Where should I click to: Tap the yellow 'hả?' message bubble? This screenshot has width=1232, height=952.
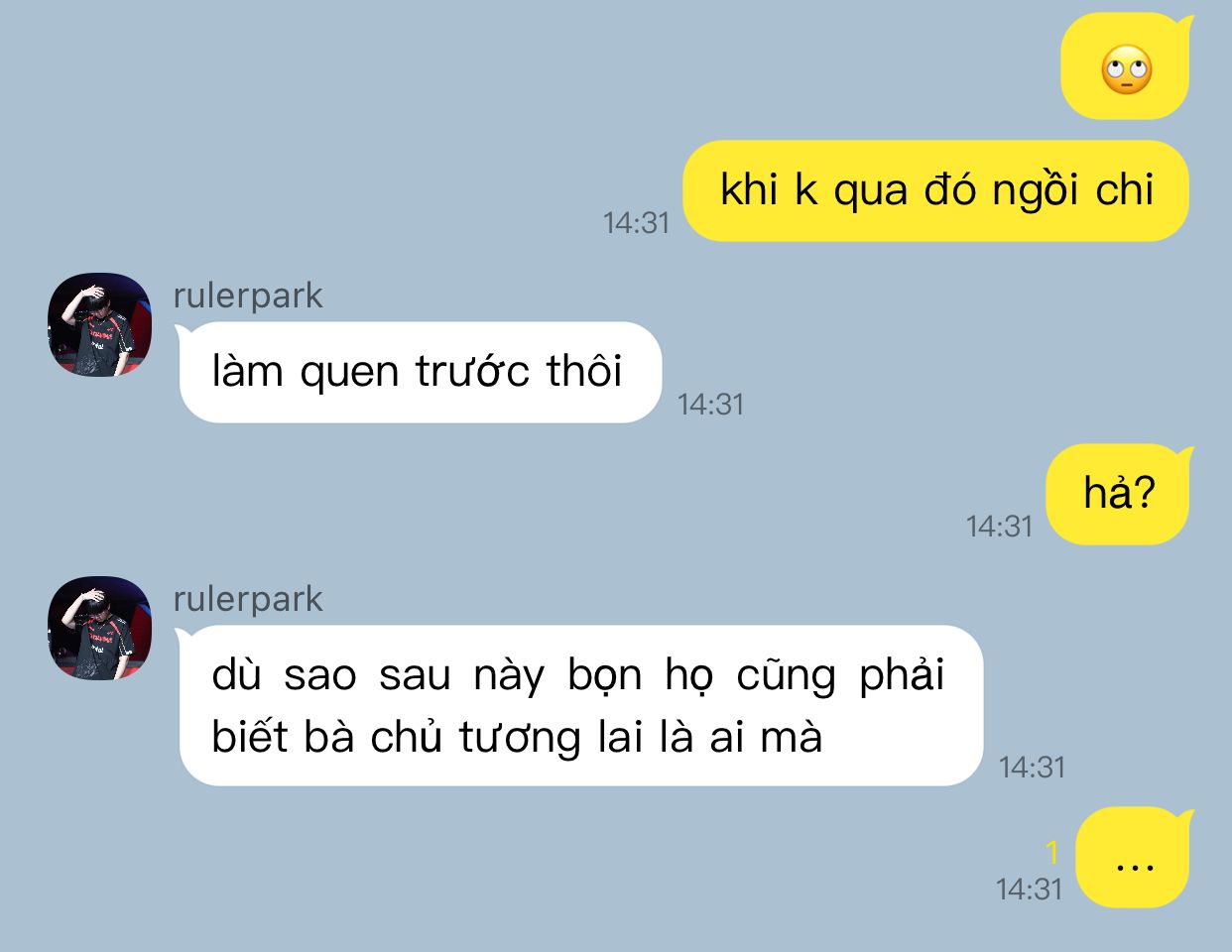1119,494
